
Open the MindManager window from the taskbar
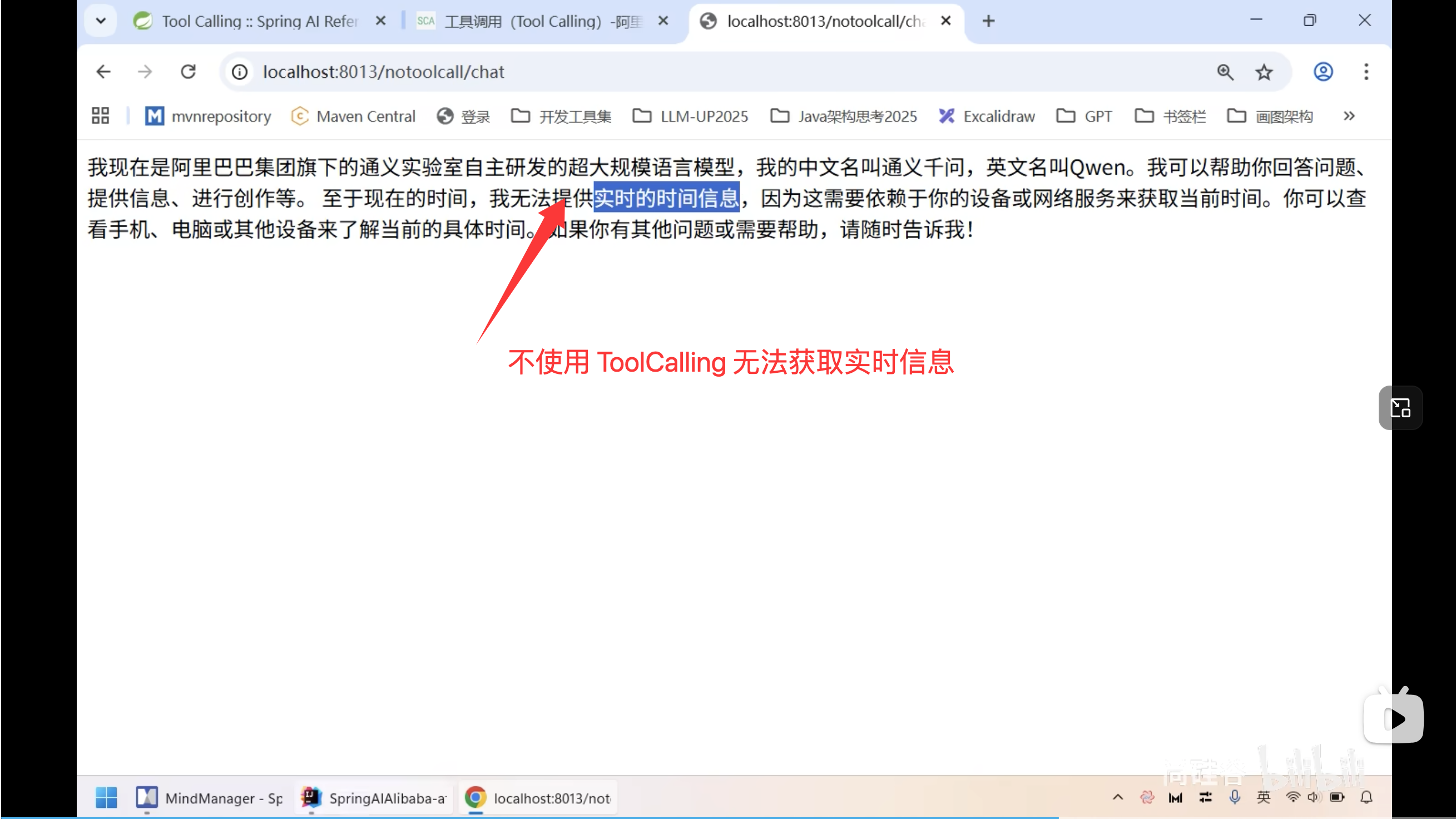209,797
